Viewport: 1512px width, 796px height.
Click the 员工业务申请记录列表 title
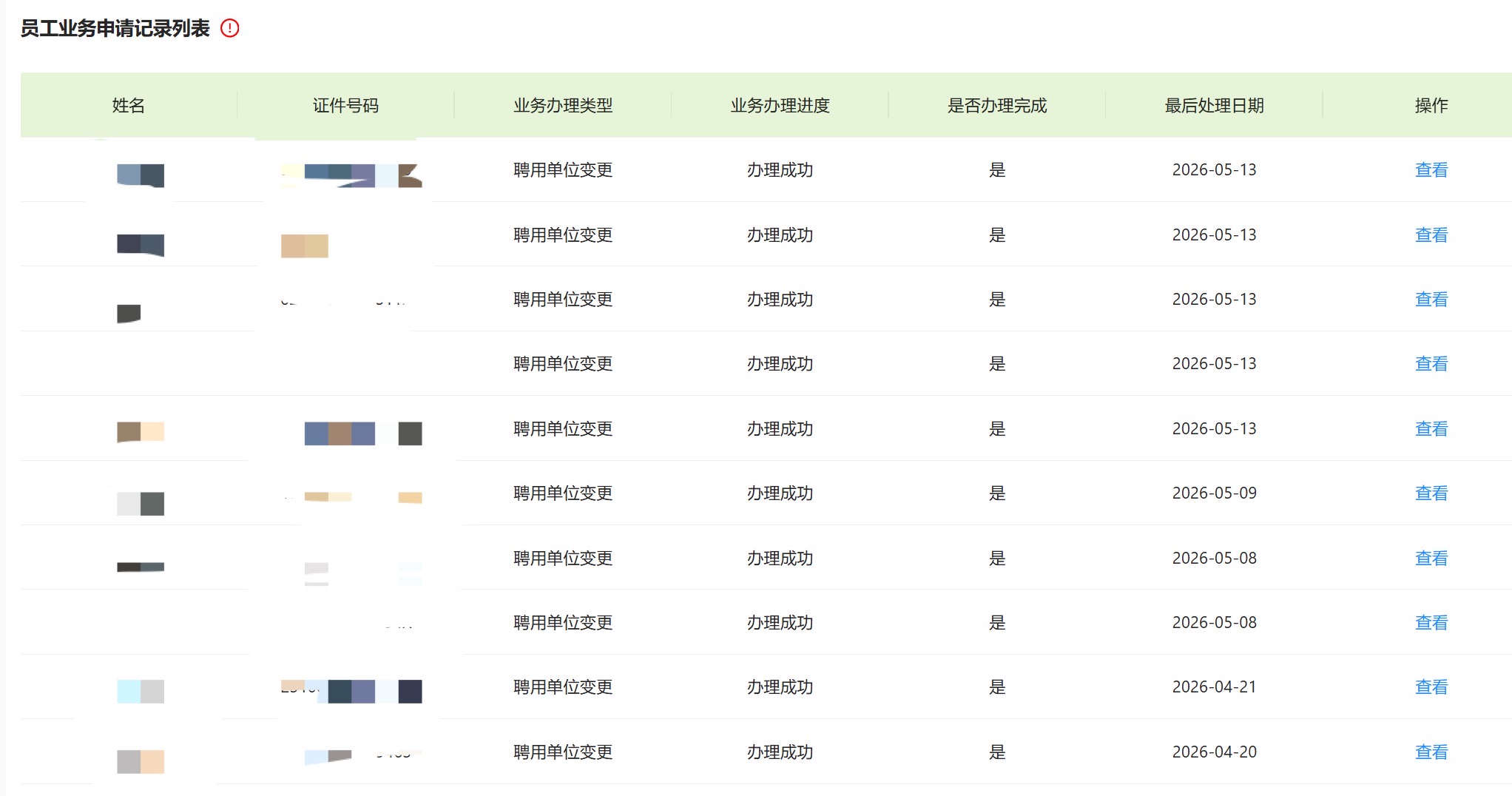115,28
